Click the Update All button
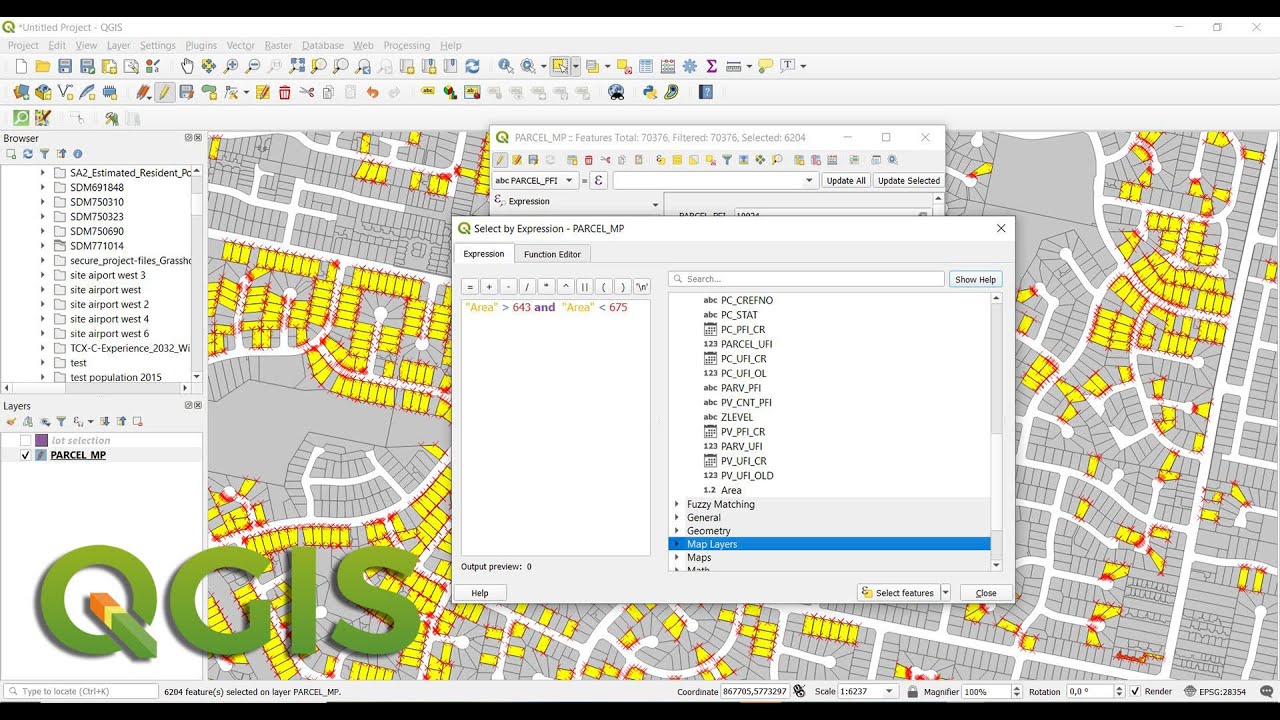This screenshot has width=1280, height=720. click(846, 181)
